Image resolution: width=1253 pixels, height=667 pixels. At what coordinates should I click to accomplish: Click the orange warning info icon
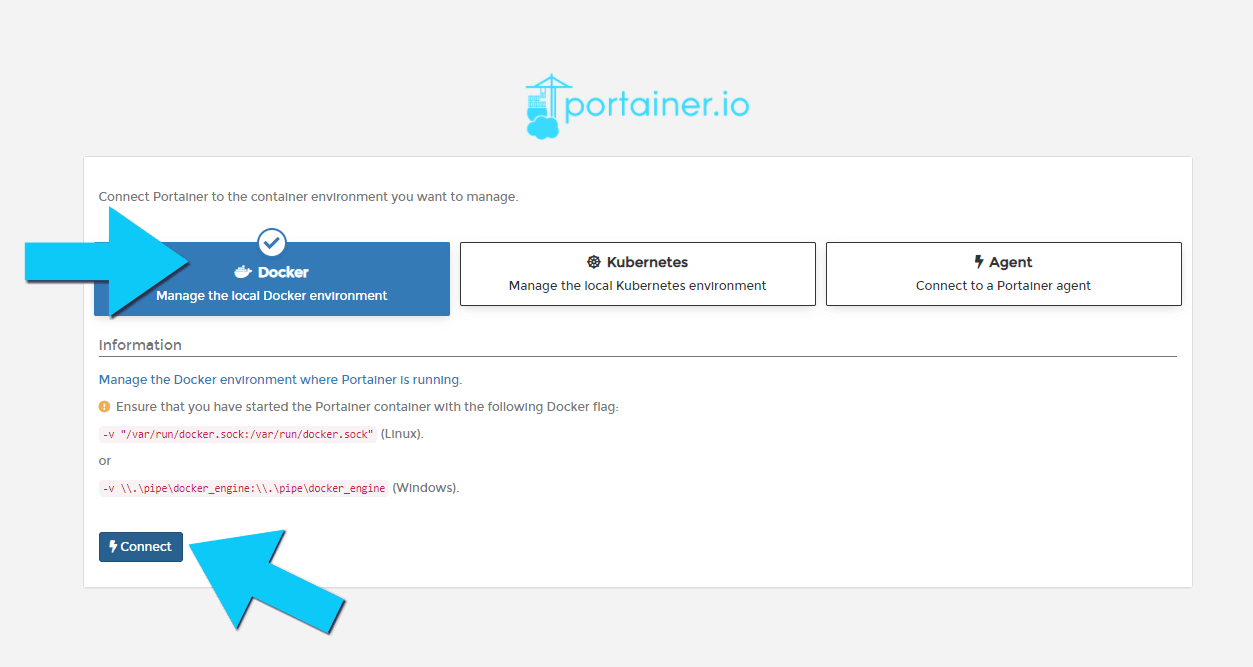click(x=104, y=407)
